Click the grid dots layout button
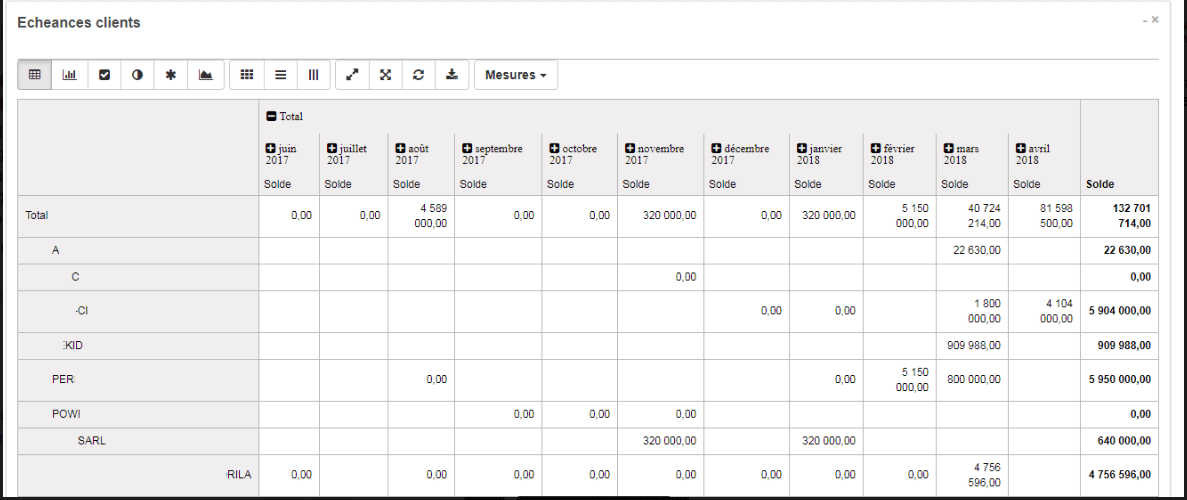Screen dimensions: 1187x500 247,75
